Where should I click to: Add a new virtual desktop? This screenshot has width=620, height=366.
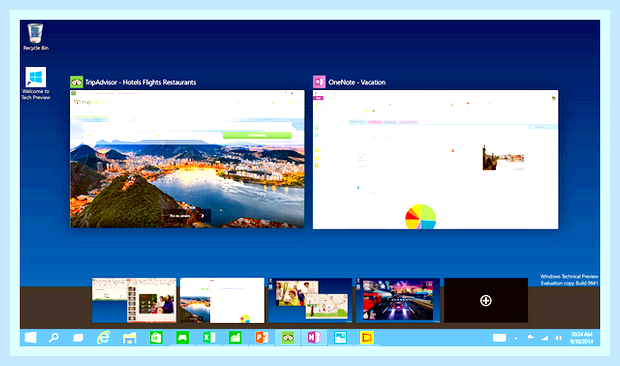point(486,300)
